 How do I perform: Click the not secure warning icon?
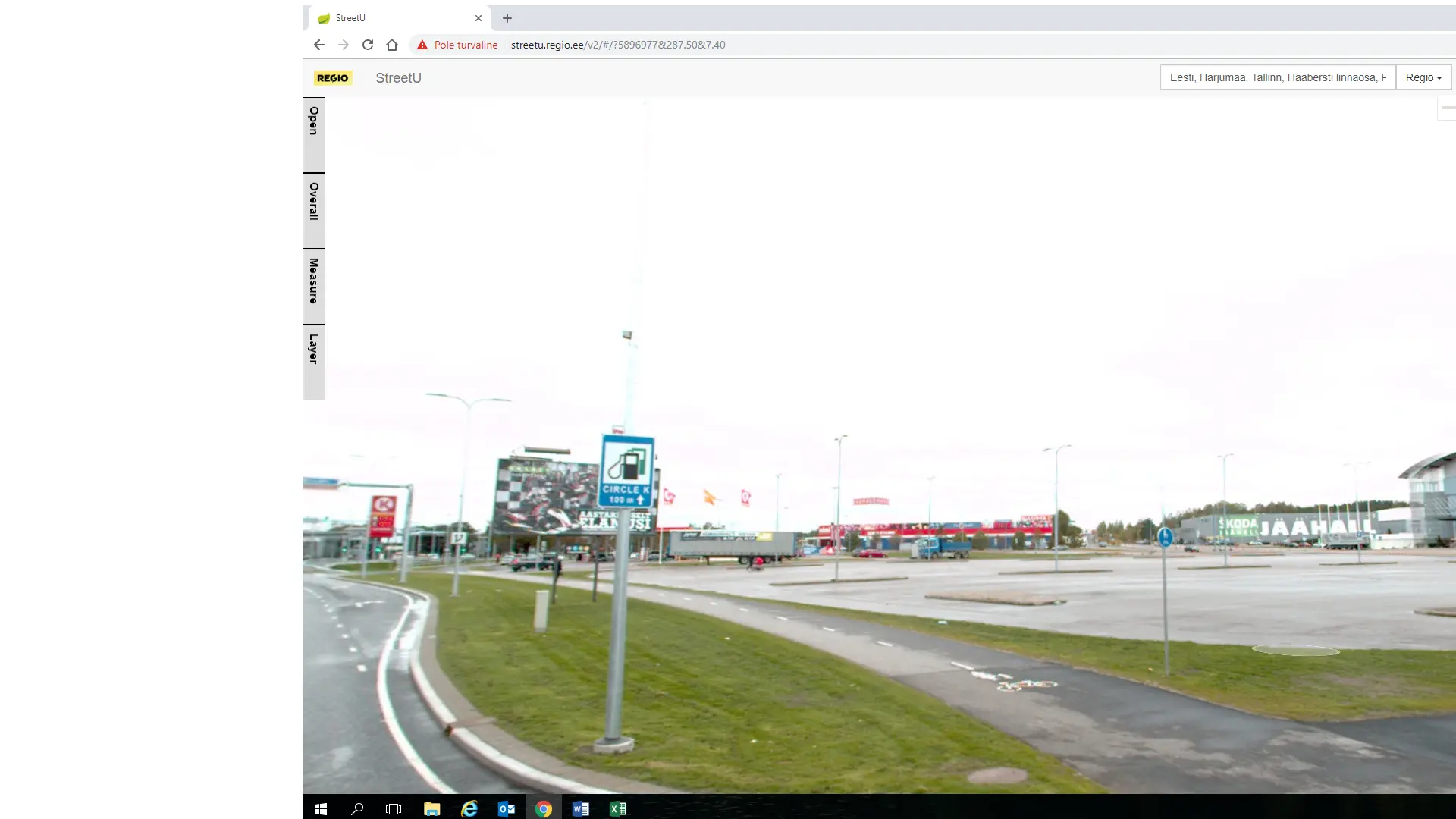(422, 45)
